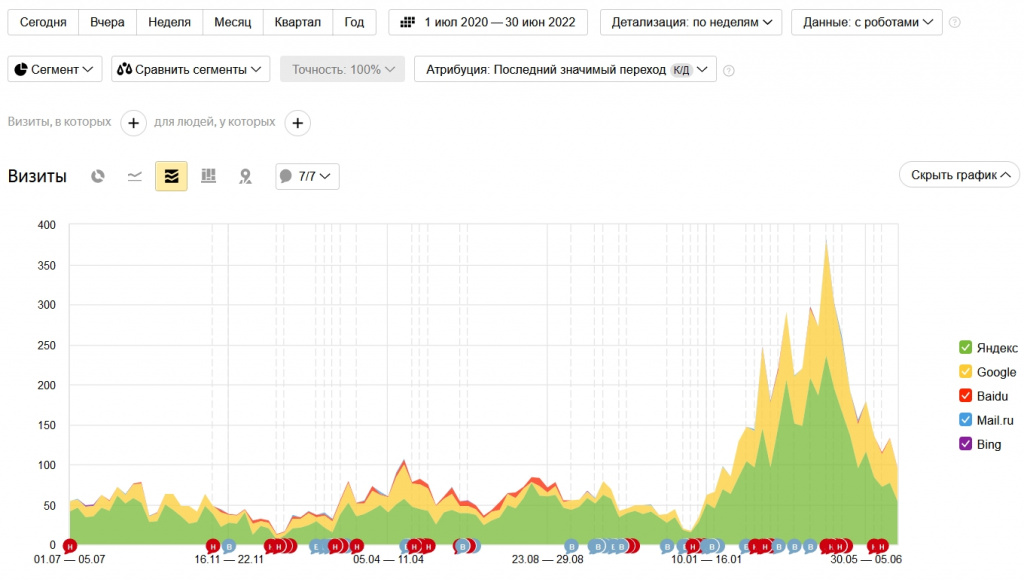The image size is (1024, 582).
Task: Open the Данные: с роботами dropdown
Action: (867, 22)
